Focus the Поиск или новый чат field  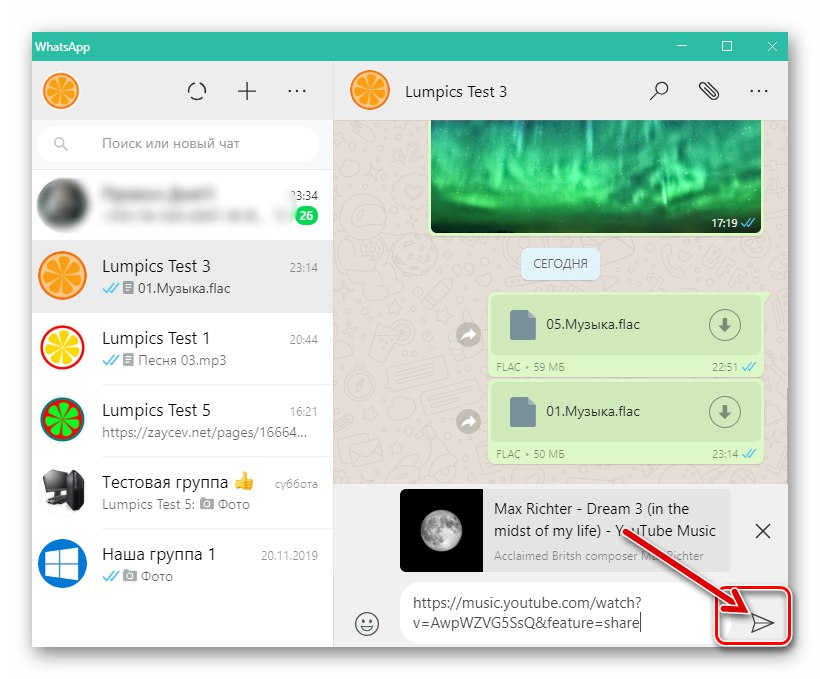(x=178, y=144)
